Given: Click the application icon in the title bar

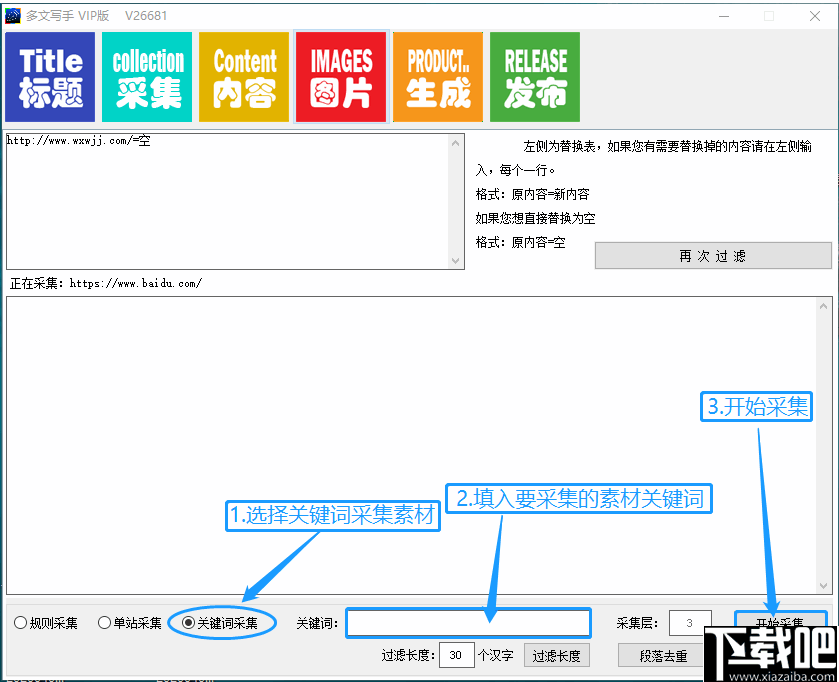Looking at the screenshot, I should pyautogui.click(x=14, y=15).
